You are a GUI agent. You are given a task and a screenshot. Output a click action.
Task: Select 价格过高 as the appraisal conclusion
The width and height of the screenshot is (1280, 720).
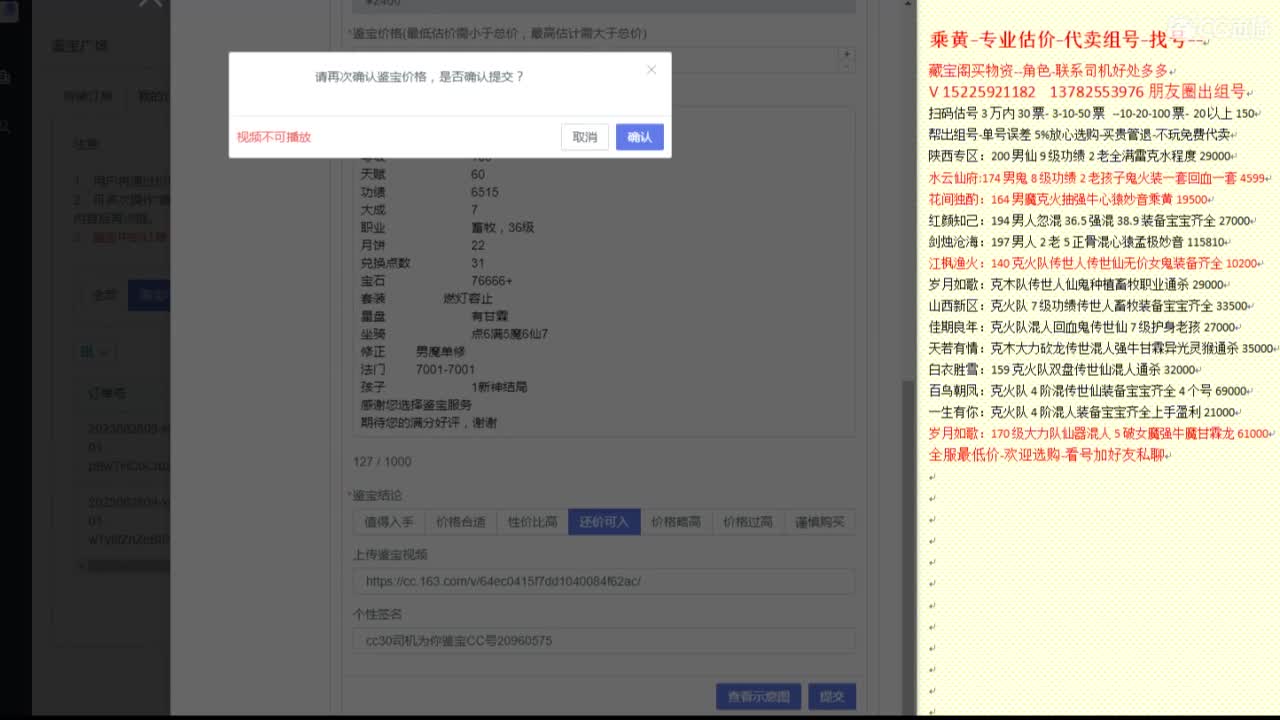(748, 522)
